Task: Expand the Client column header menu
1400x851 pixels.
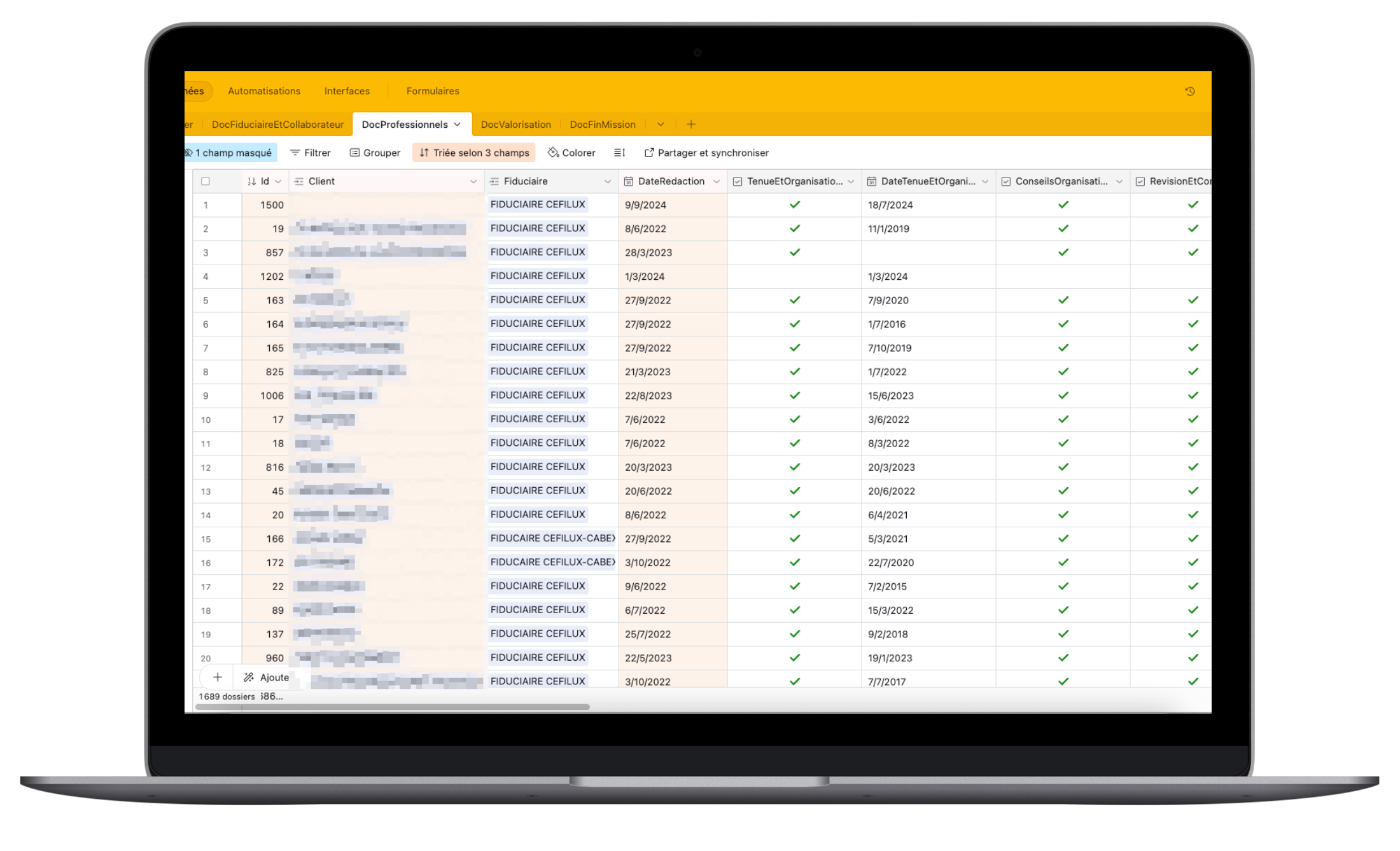Action: click(x=473, y=182)
